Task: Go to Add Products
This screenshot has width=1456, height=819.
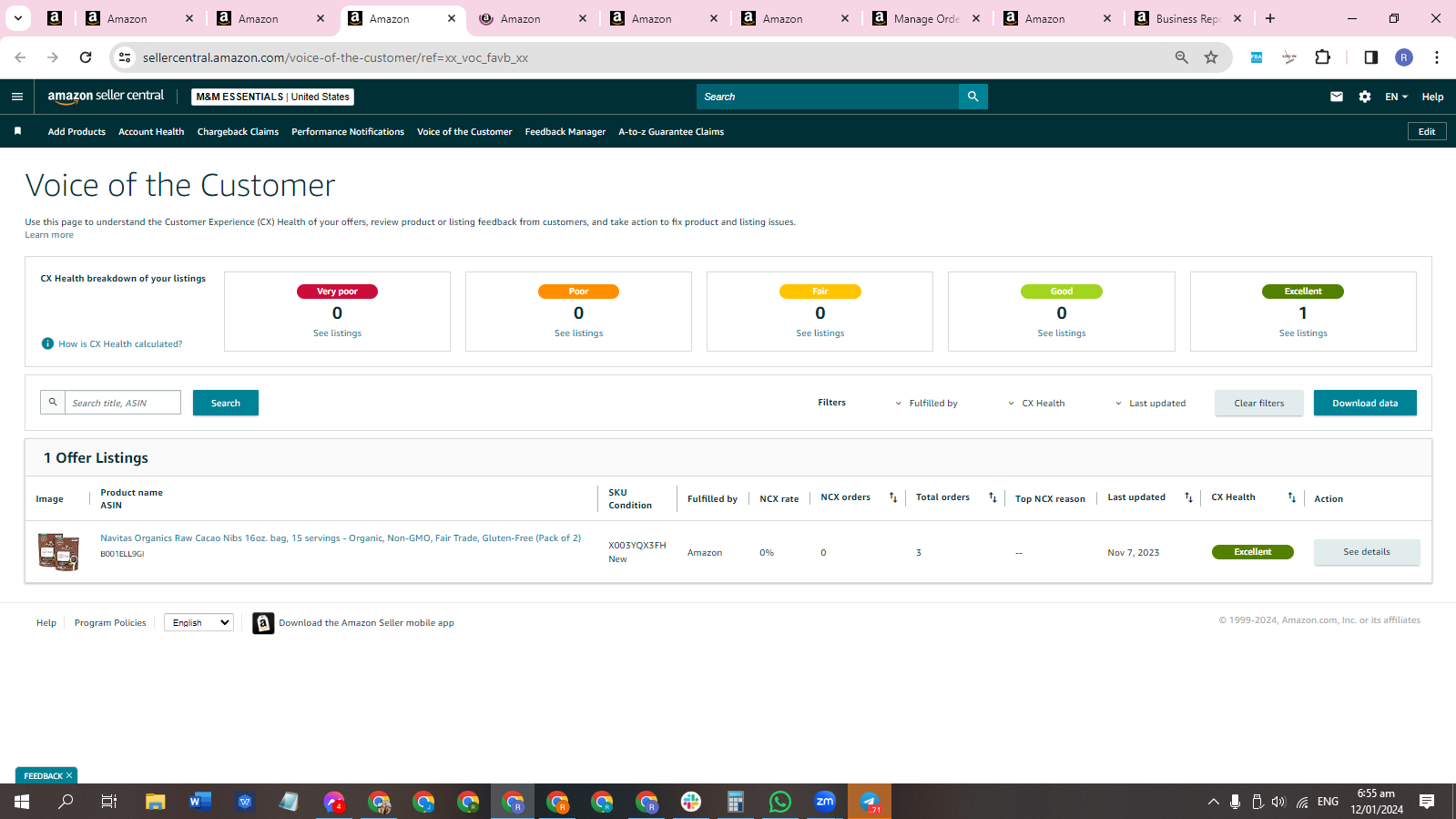Action: pyautogui.click(x=76, y=132)
